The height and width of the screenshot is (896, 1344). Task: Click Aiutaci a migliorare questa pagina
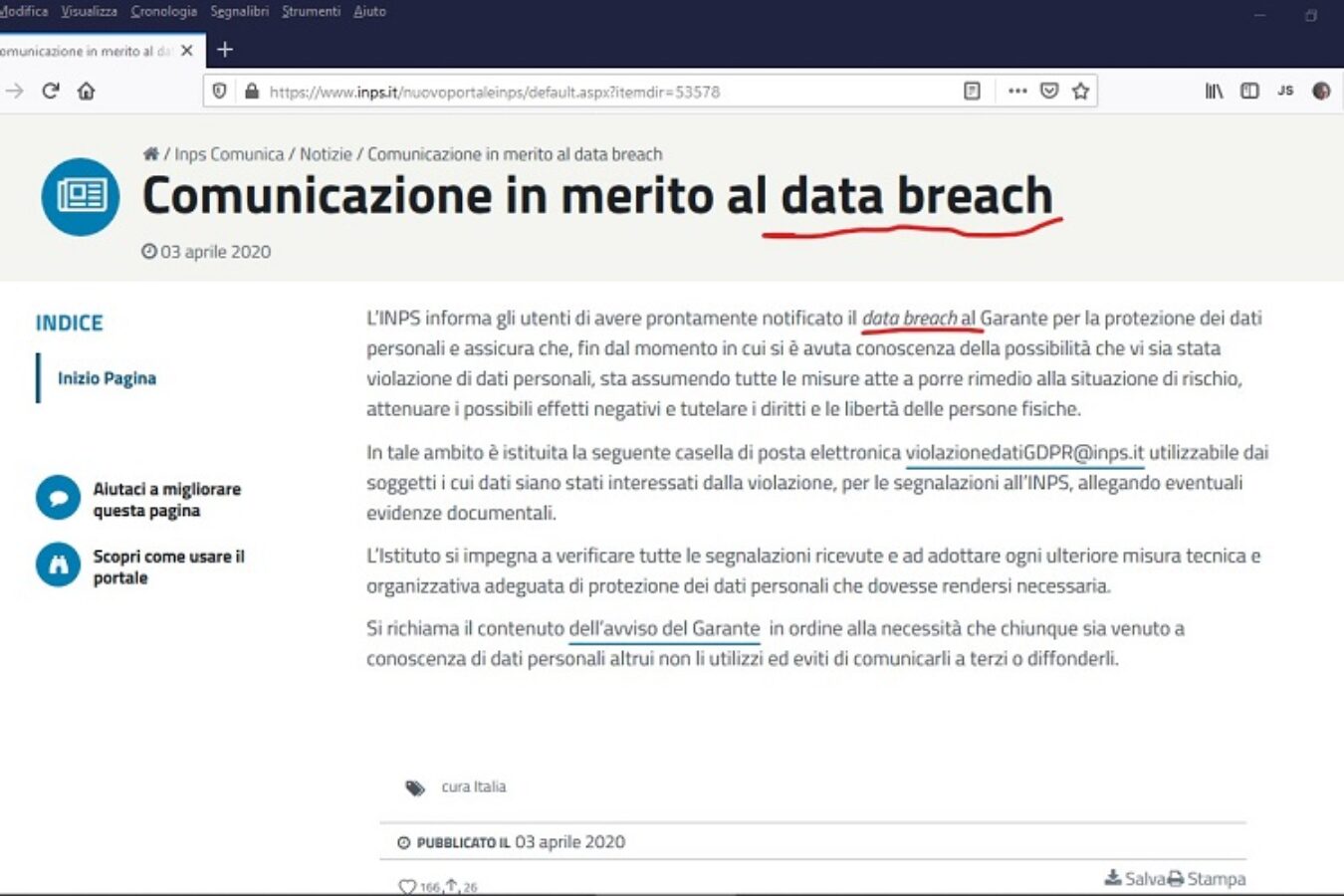(x=167, y=499)
